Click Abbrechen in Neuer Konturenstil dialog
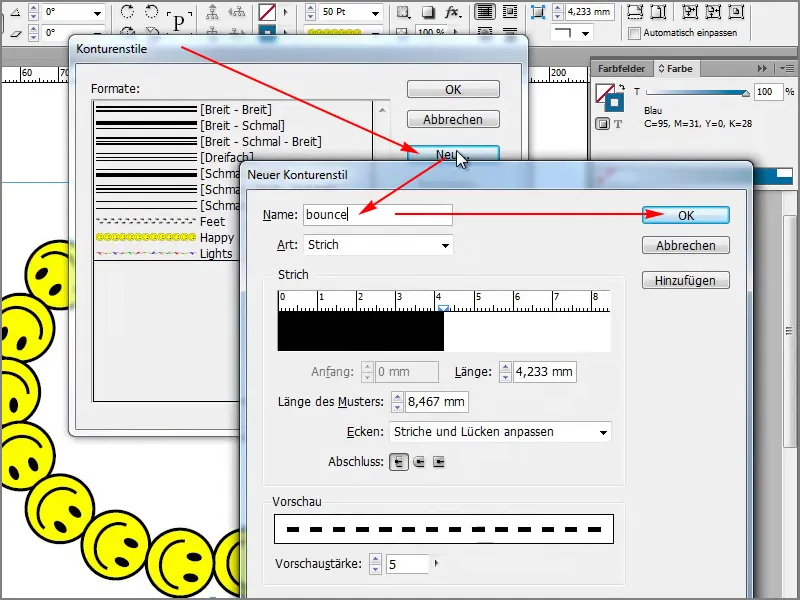The height and width of the screenshot is (600, 800). pos(686,245)
